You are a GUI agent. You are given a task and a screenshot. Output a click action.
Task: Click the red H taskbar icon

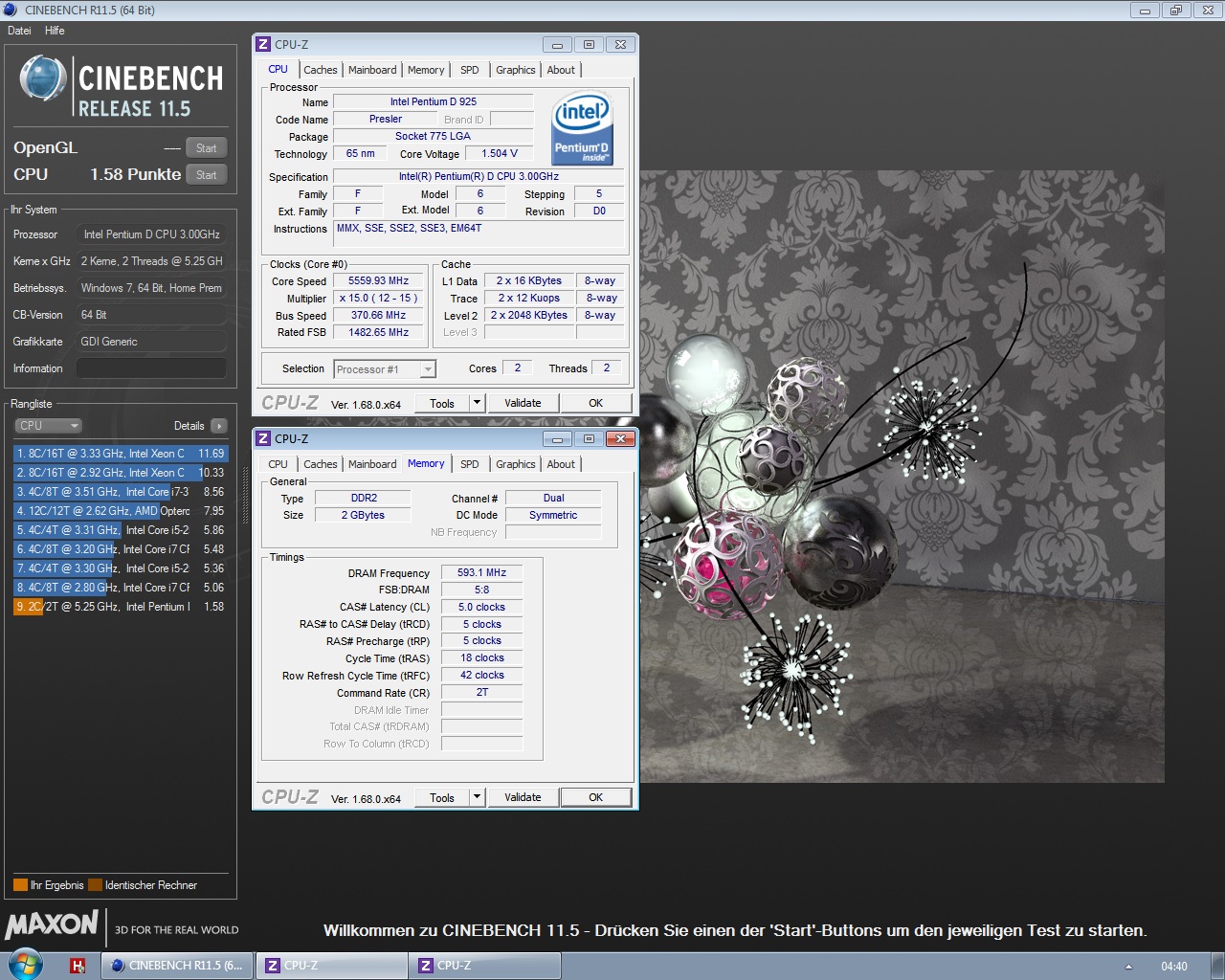click(x=78, y=966)
